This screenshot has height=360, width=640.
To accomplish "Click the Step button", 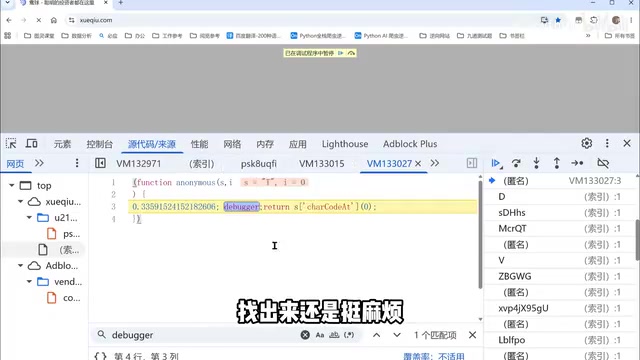I will pyautogui.click(x=577, y=163).
